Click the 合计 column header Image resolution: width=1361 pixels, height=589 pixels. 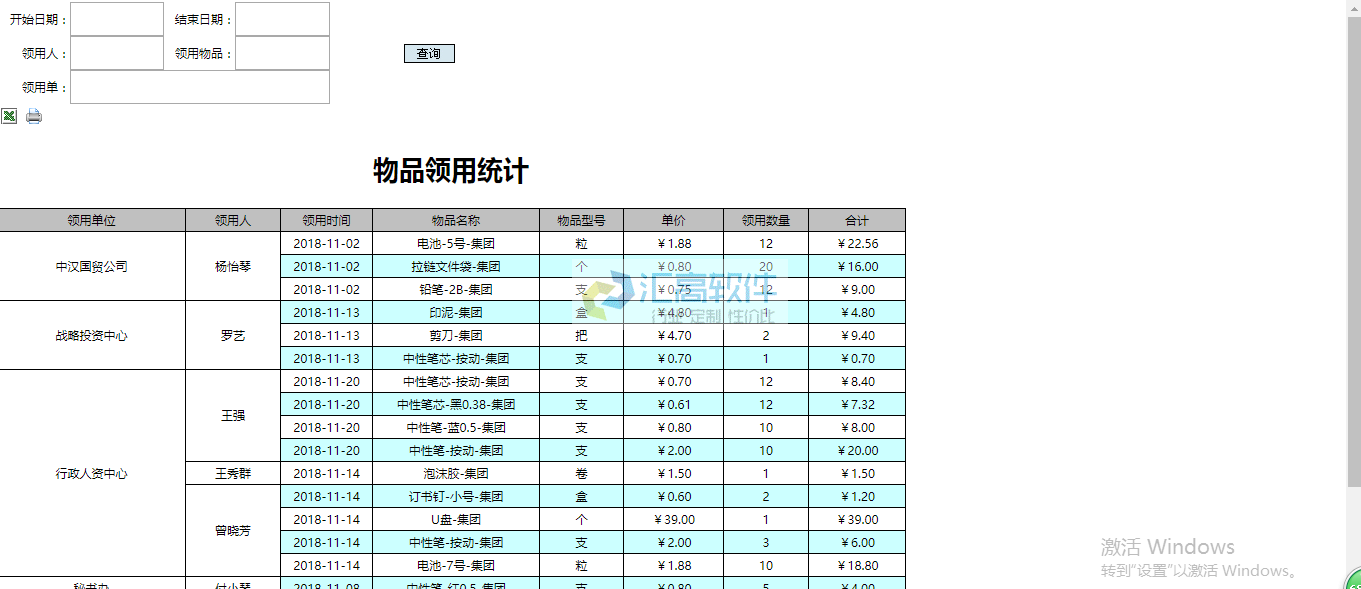(857, 220)
